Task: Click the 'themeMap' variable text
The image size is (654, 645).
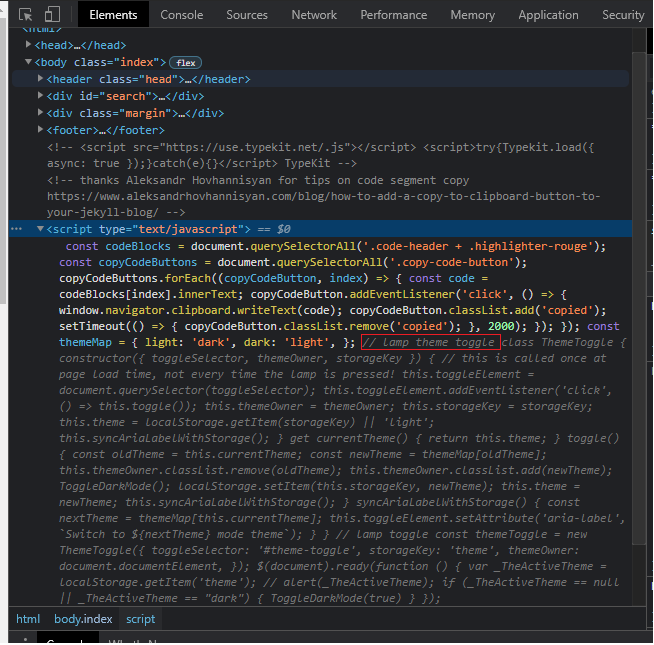Action: (x=85, y=343)
